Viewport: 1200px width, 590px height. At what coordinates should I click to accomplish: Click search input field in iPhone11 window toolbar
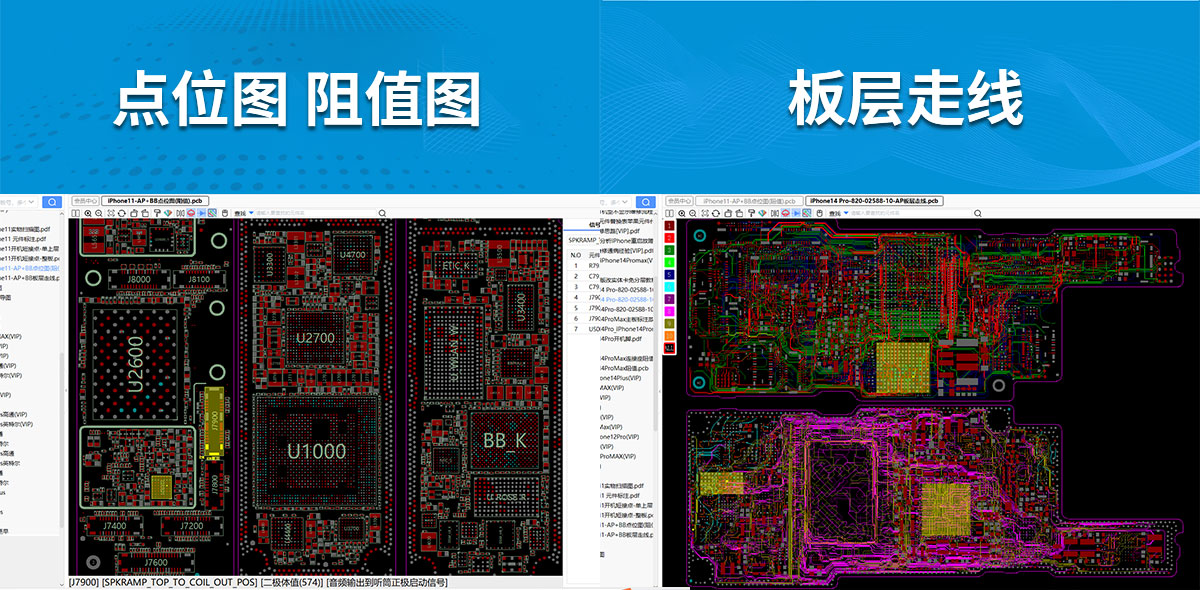[x=315, y=213]
